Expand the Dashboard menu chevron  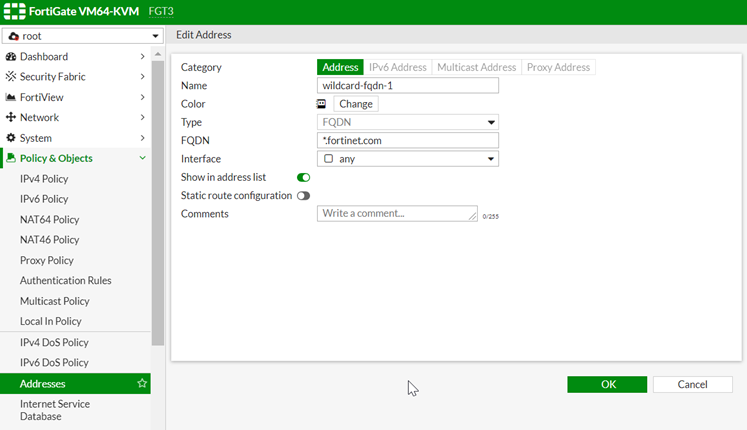tap(142, 57)
